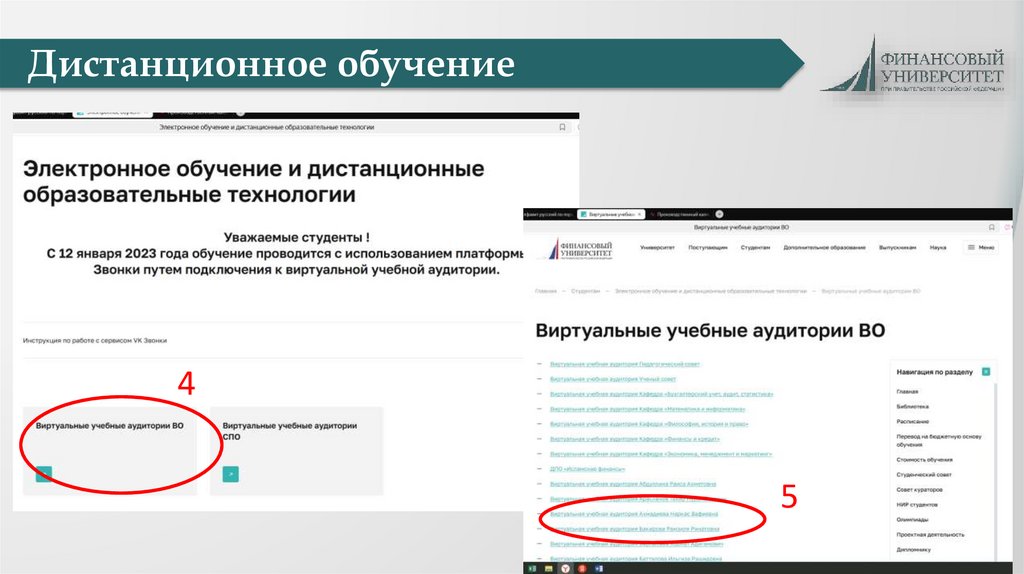Open red round app icon in taskbar
1024x574 pixels.
[582, 569]
